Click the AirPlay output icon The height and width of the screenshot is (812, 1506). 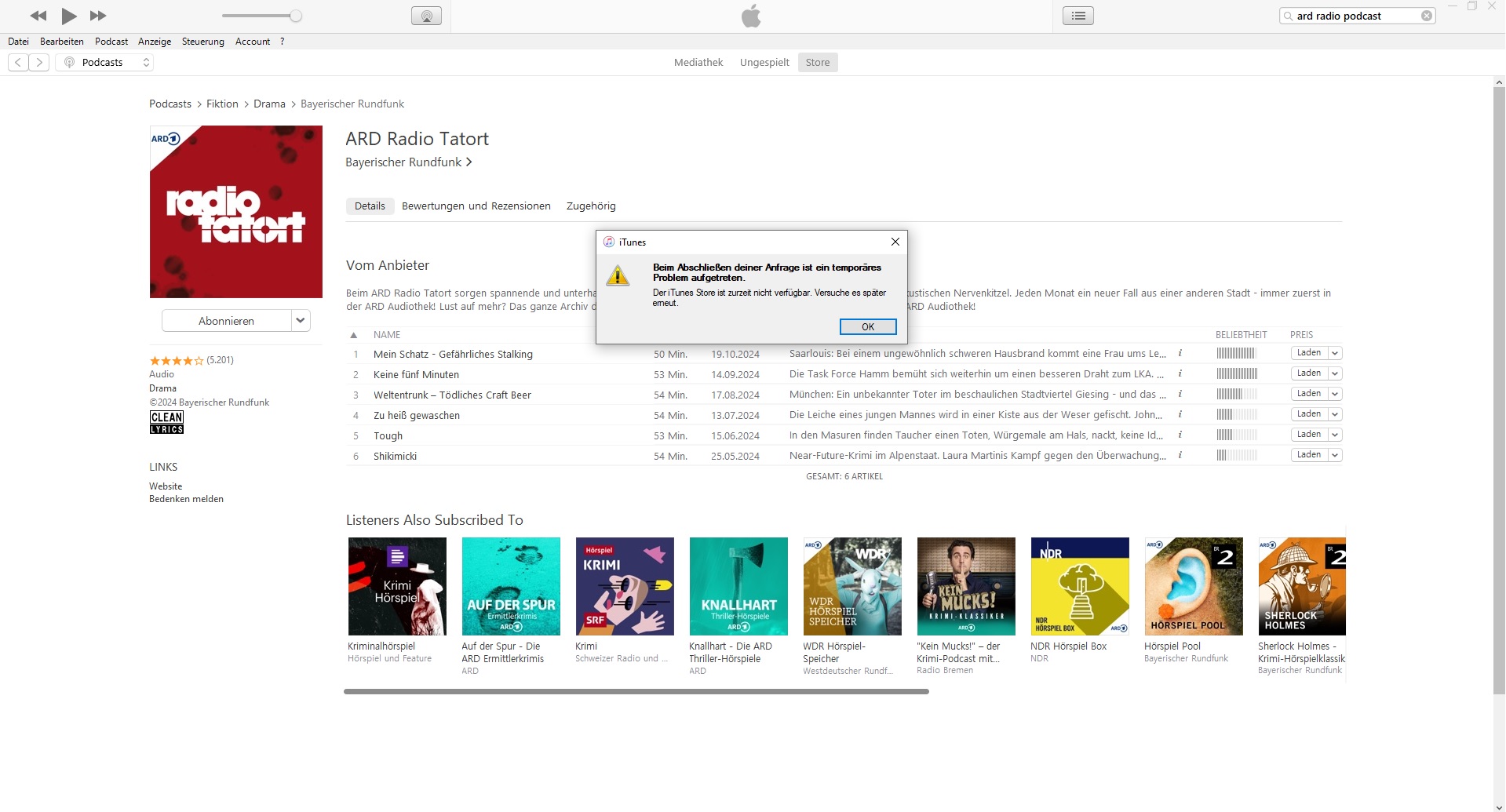pyautogui.click(x=426, y=16)
